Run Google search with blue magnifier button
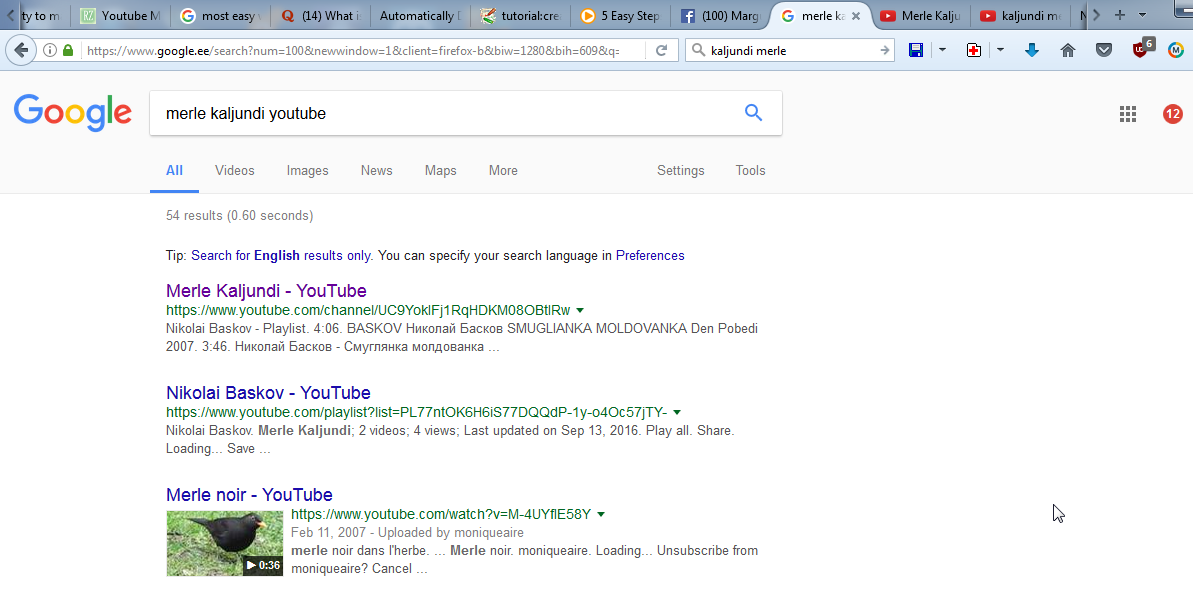1193x605 pixels. (753, 113)
